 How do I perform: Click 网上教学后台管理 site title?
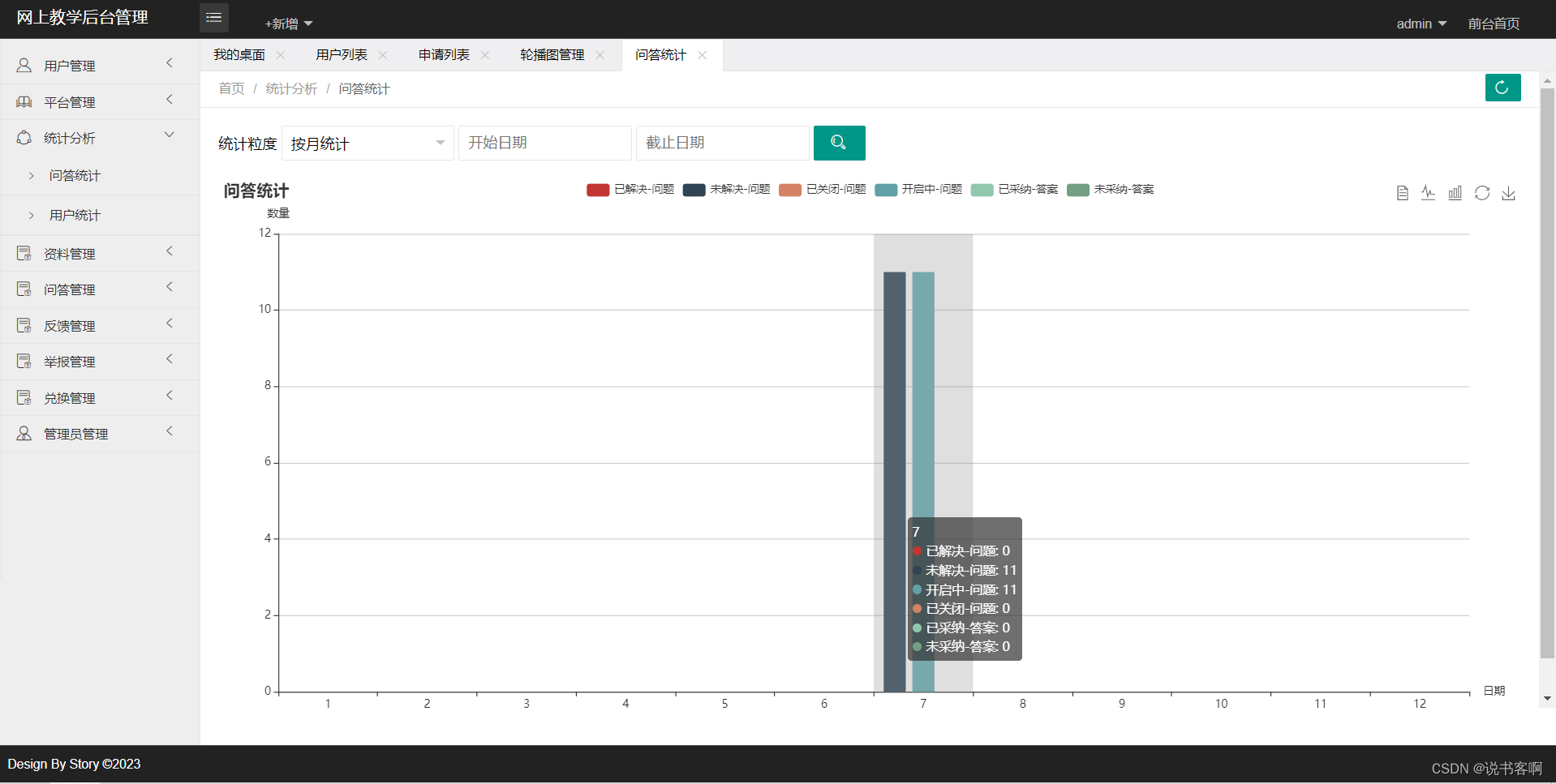82,18
